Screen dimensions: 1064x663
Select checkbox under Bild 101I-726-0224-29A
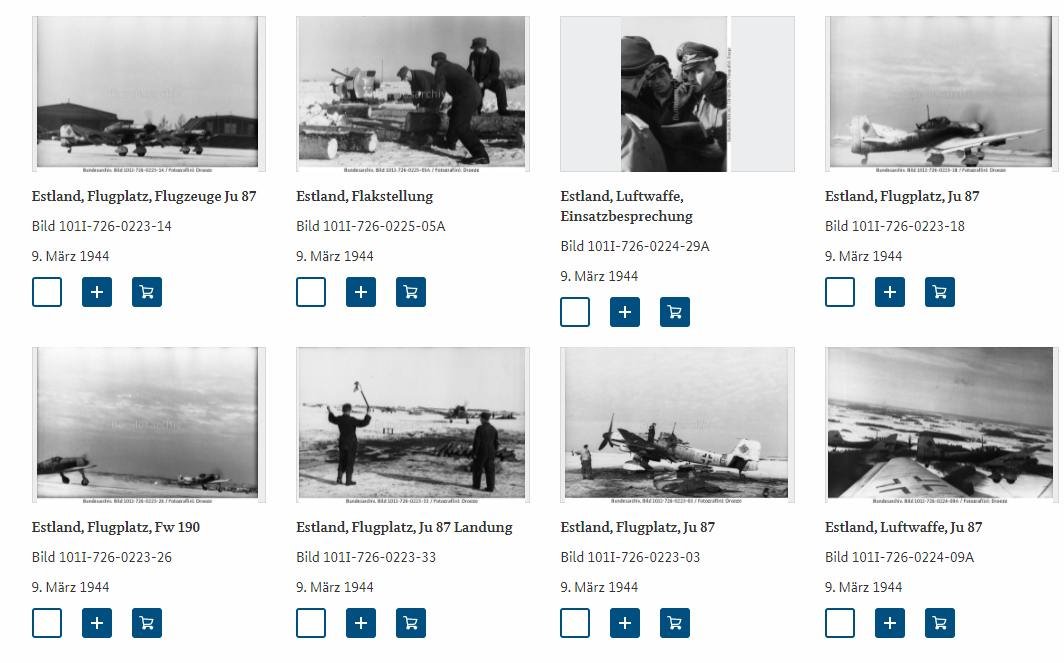click(575, 312)
